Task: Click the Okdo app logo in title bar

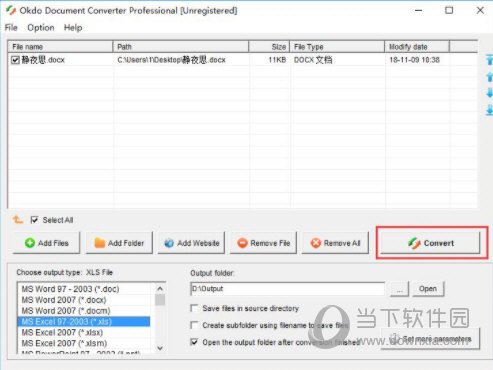Action: pos(11,10)
